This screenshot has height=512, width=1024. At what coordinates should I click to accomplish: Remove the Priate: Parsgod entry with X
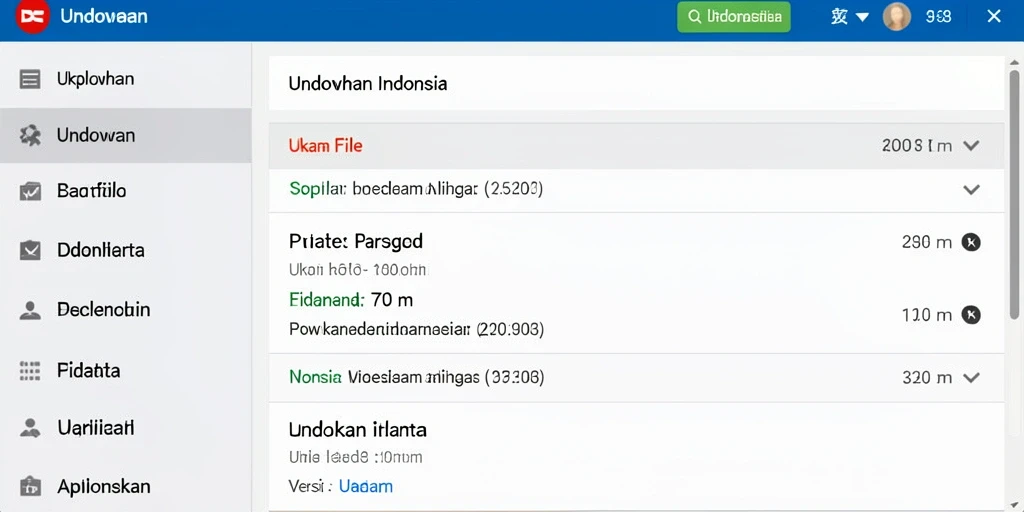971,242
